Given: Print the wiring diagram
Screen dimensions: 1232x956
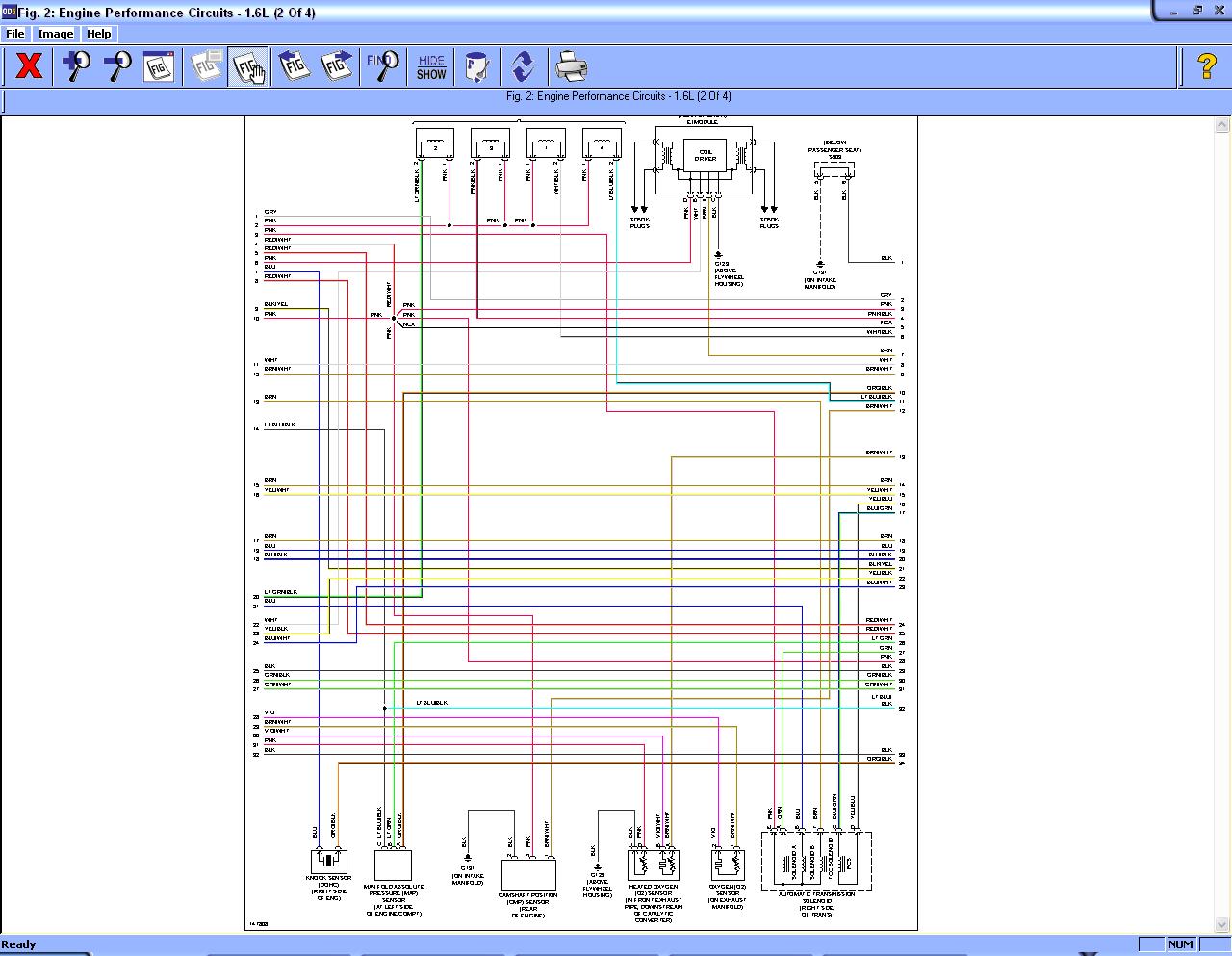Looking at the screenshot, I should [x=571, y=66].
